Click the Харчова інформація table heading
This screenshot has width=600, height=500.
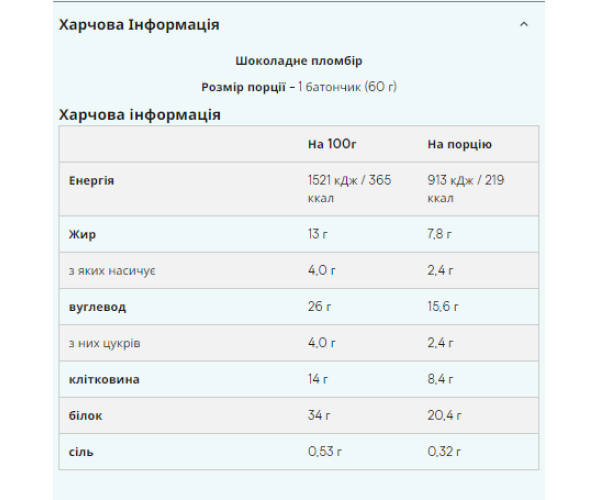click(140, 114)
